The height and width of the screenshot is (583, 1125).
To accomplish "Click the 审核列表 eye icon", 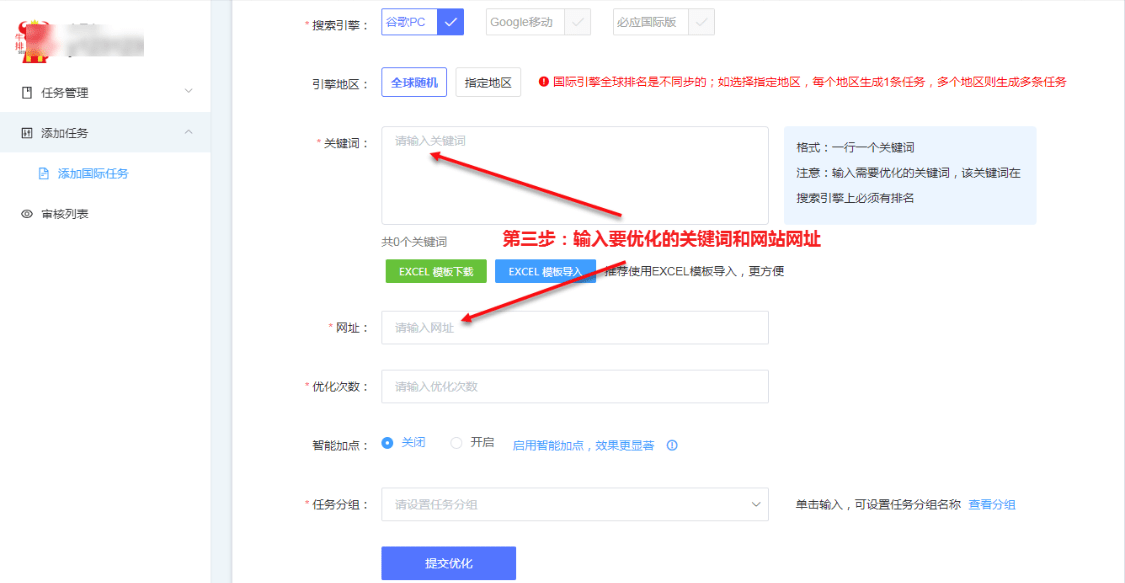I will pyautogui.click(x=27, y=214).
